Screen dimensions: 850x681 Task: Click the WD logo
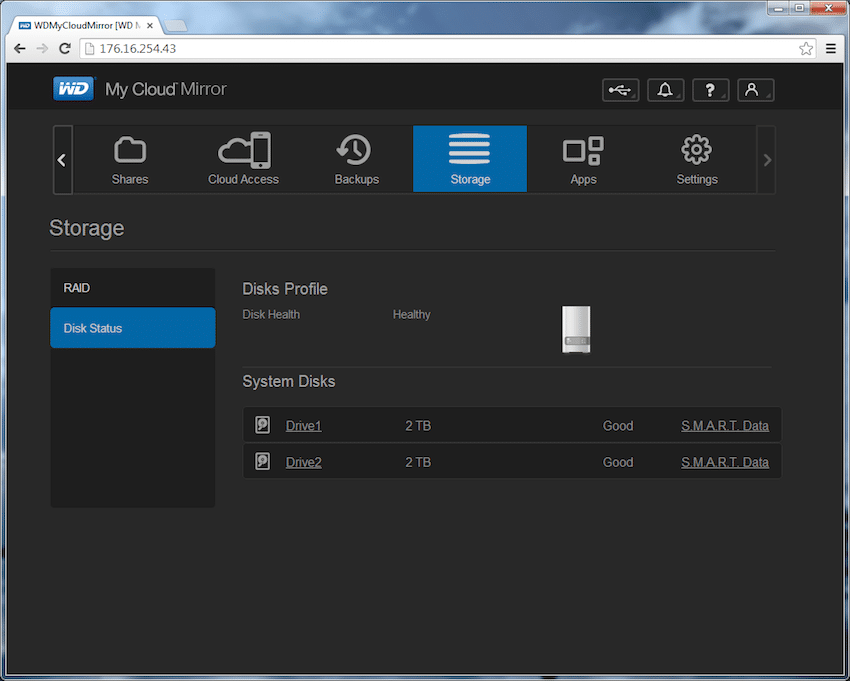tap(74, 88)
